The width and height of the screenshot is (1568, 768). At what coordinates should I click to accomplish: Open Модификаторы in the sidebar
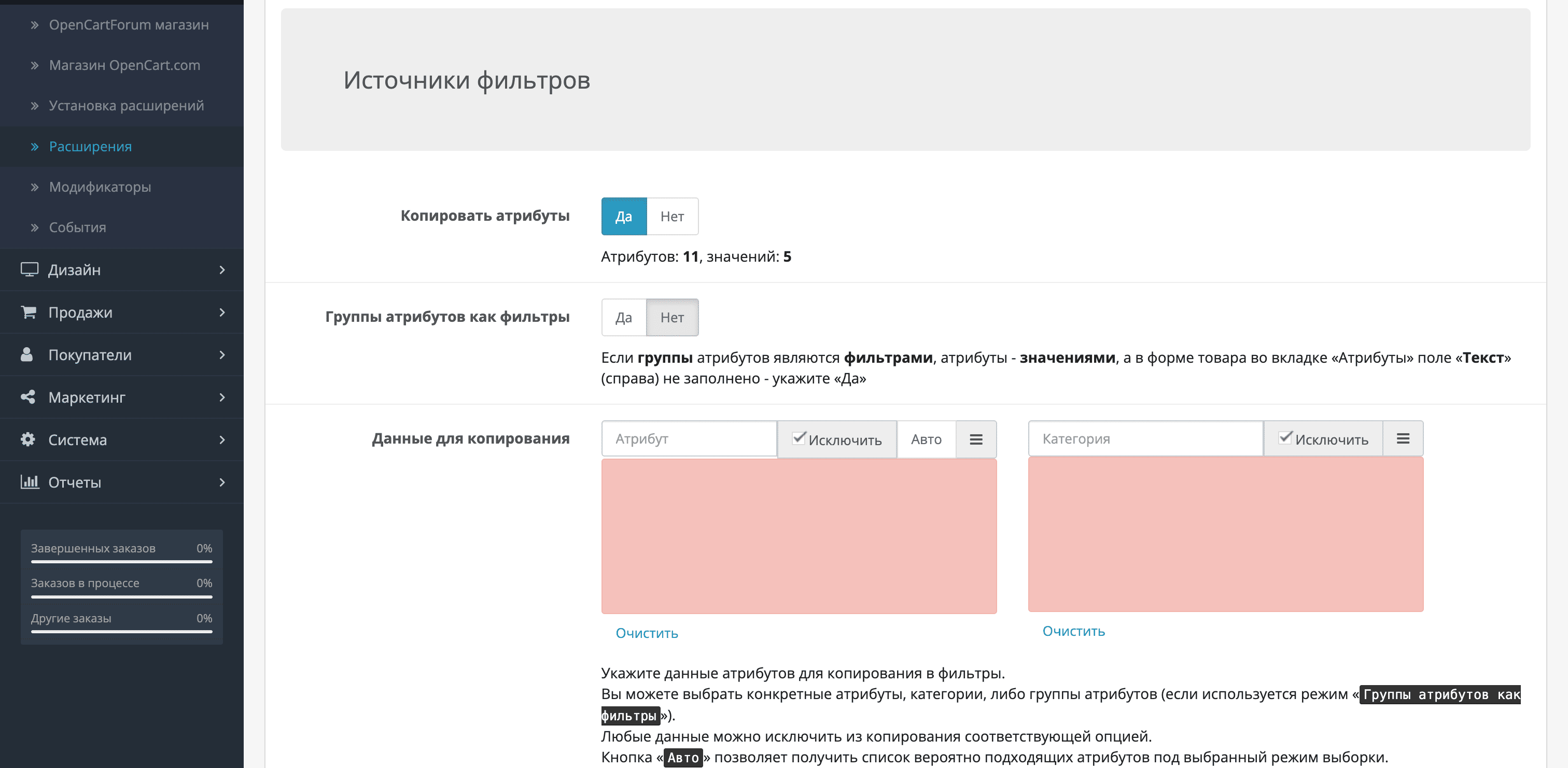click(x=122, y=187)
